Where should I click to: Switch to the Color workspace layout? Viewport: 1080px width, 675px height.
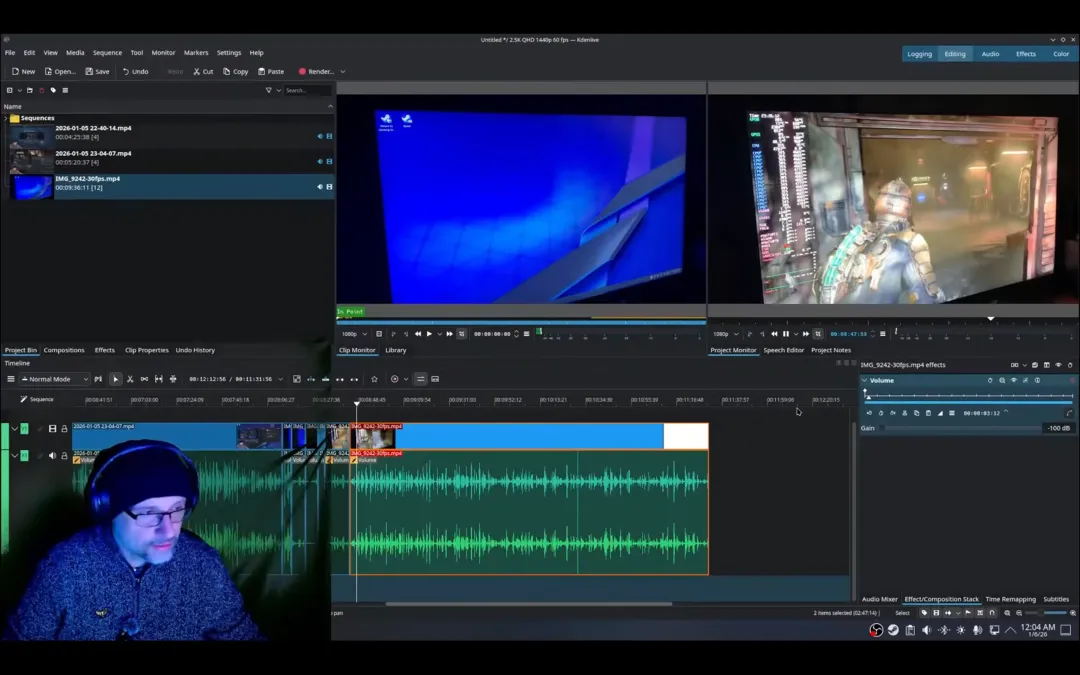[1060, 54]
